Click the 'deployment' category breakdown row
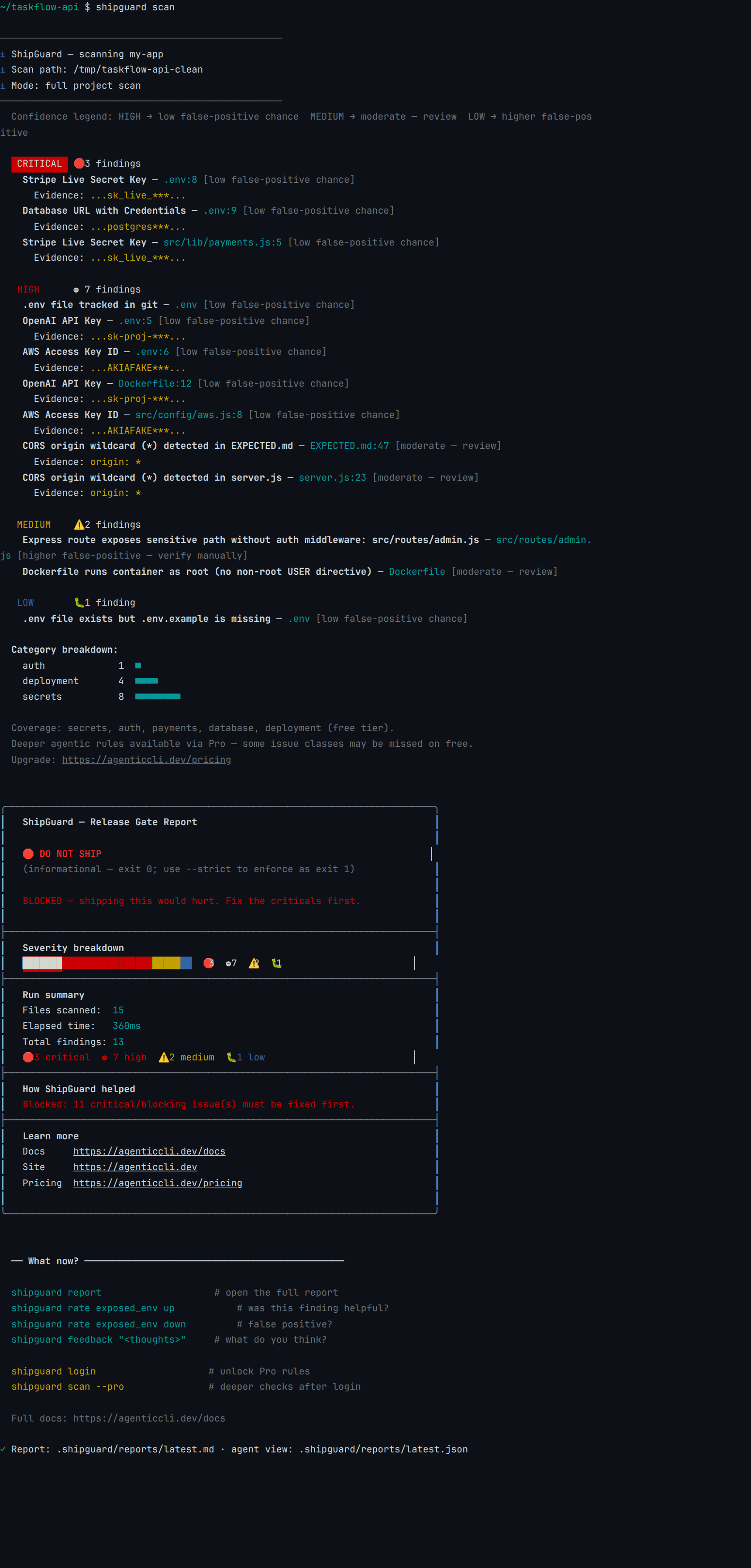Image resolution: width=751 pixels, height=1568 pixels. click(x=90, y=681)
